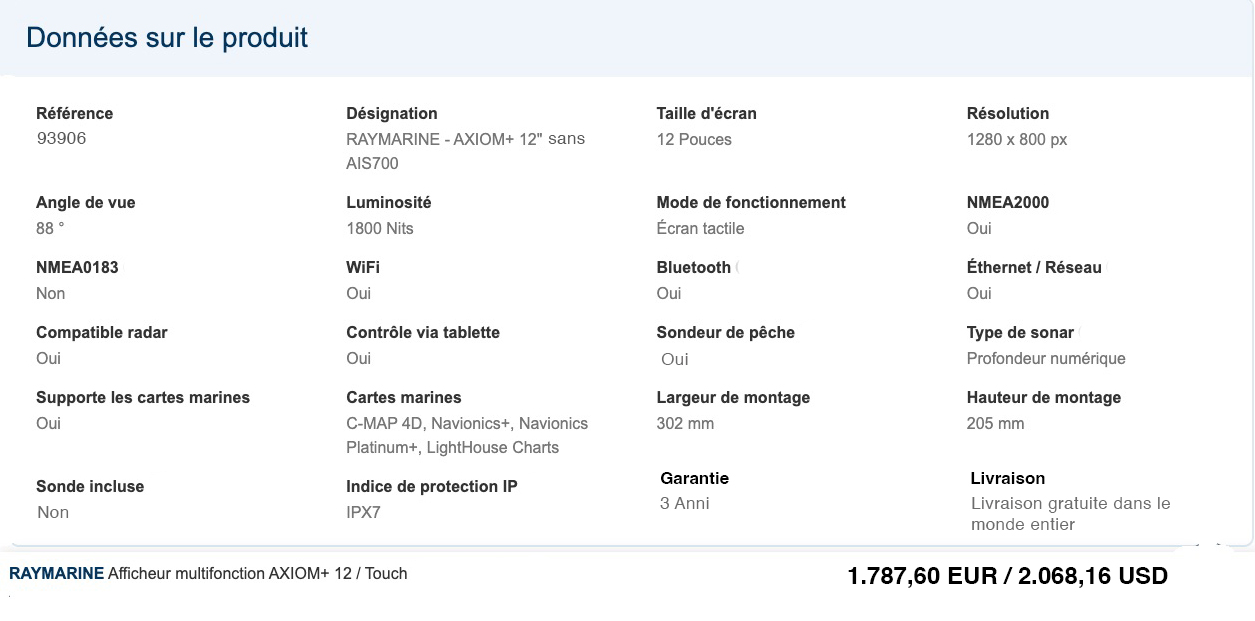Select the reference number 93906

pyautogui.click(x=61, y=139)
